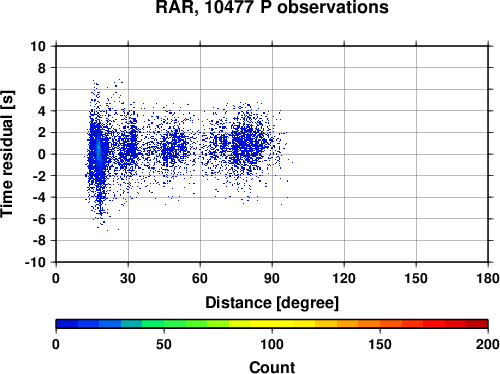Click the Count colorbar label
Screen dimensions: 500x374
click(272, 367)
